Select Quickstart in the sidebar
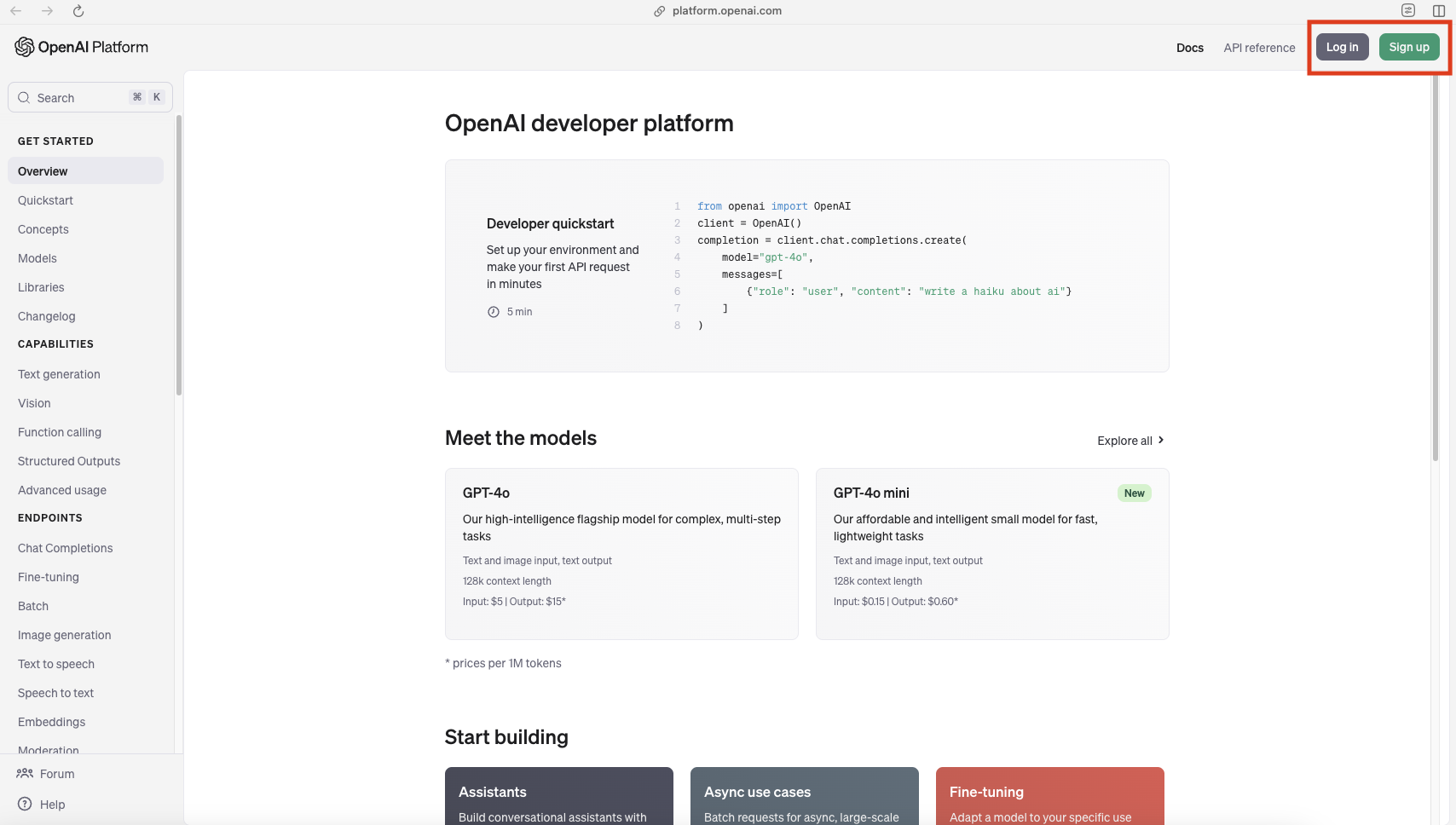Image resolution: width=1456 pixels, height=825 pixels. click(46, 200)
